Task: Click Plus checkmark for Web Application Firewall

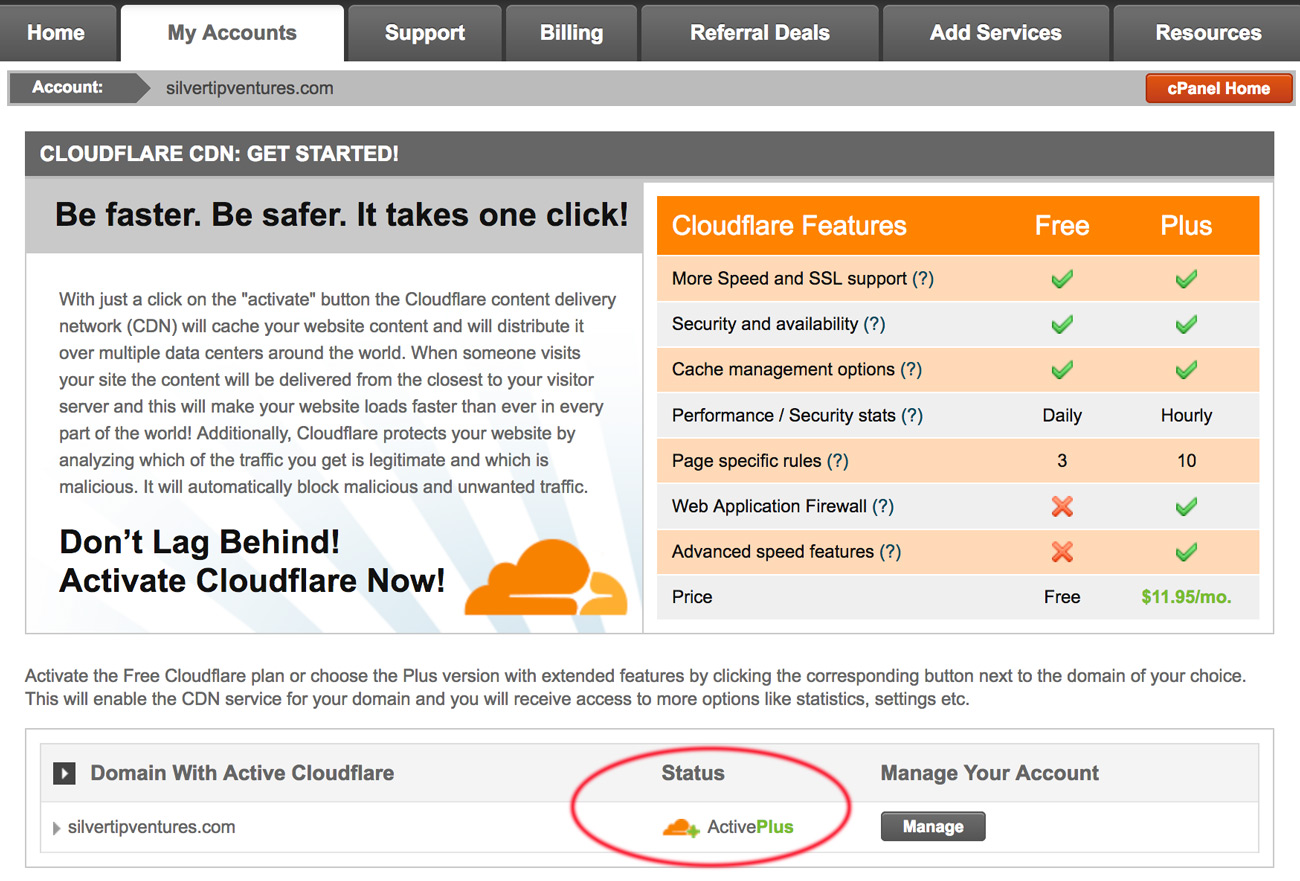Action: (x=1186, y=506)
